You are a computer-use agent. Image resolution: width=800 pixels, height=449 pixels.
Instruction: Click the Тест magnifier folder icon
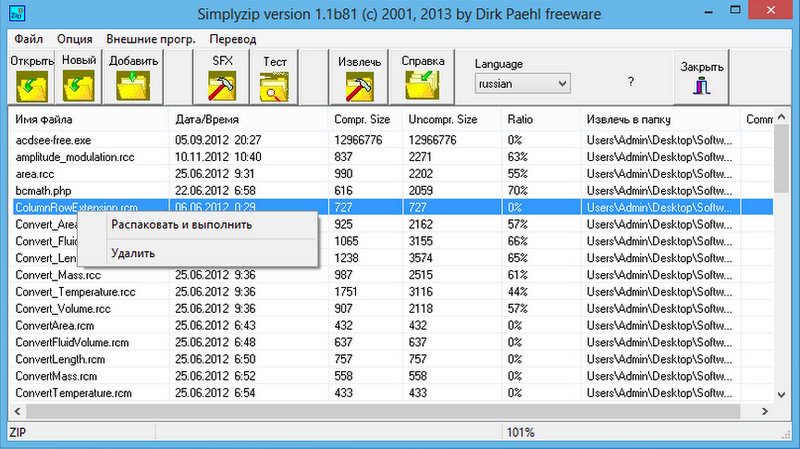(x=274, y=87)
